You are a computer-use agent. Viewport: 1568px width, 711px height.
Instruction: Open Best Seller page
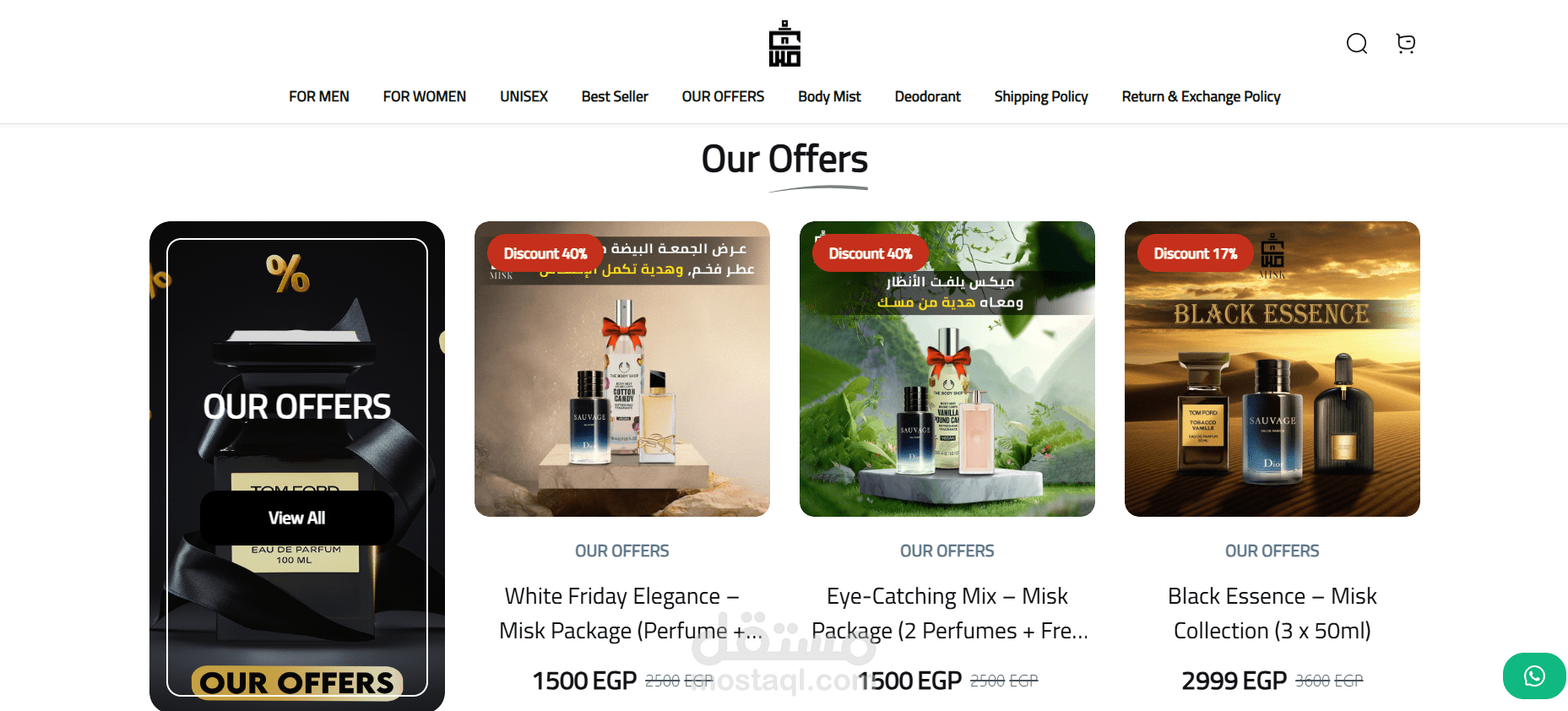[615, 96]
